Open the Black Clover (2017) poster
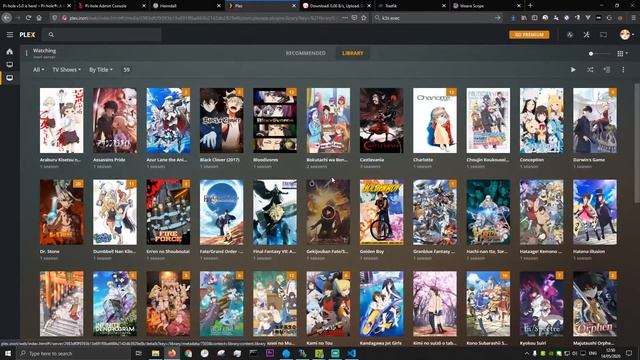 click(x=222, y=120)
